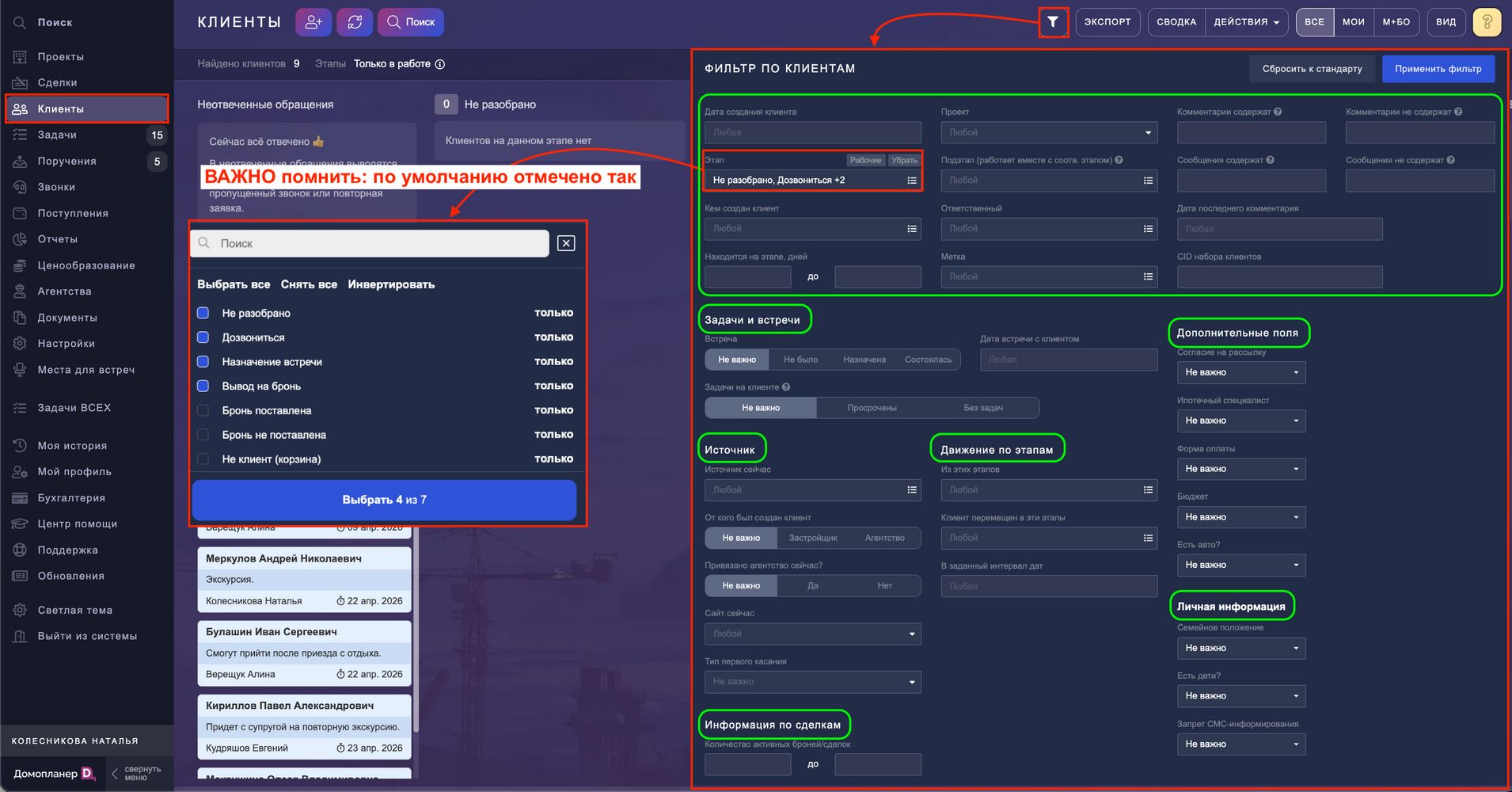Expand Тип первого касания dropdown
Image resolution: width=1512 pixels, height=792 pixels.
[813, 682]
